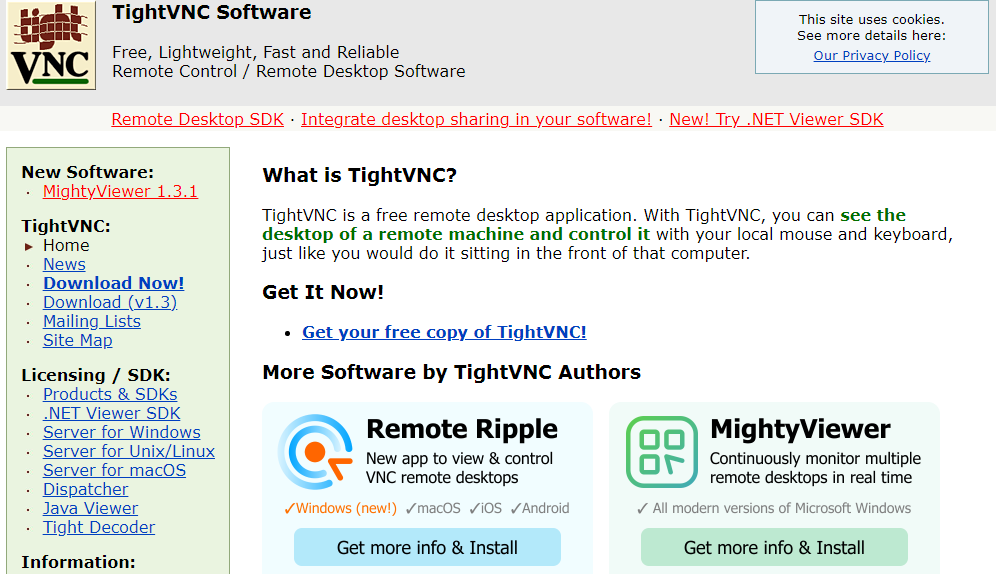Click the 'What is TightVNC?' heading
Screen dimensions: 996x574
pos(360,175)
